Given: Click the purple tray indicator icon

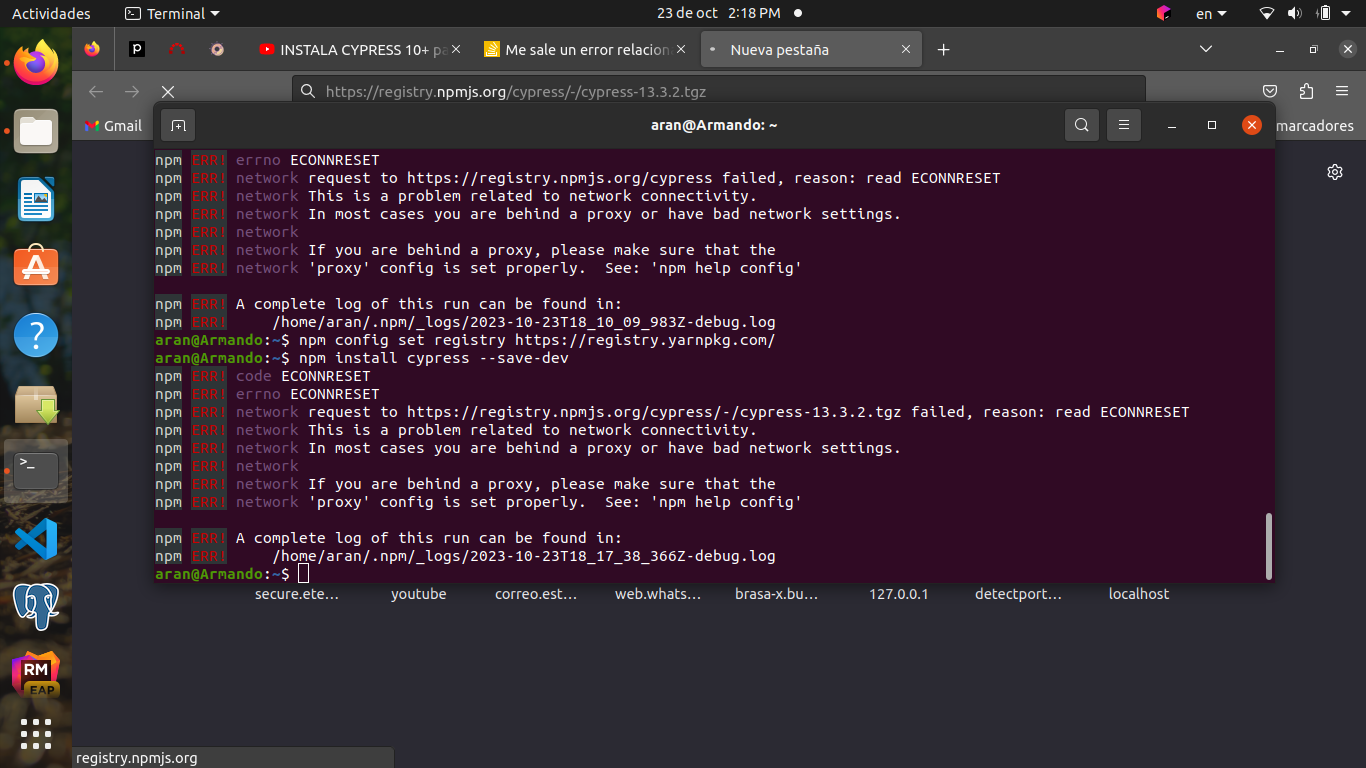Looking at the screenshot, I should tap(1163, 13).
